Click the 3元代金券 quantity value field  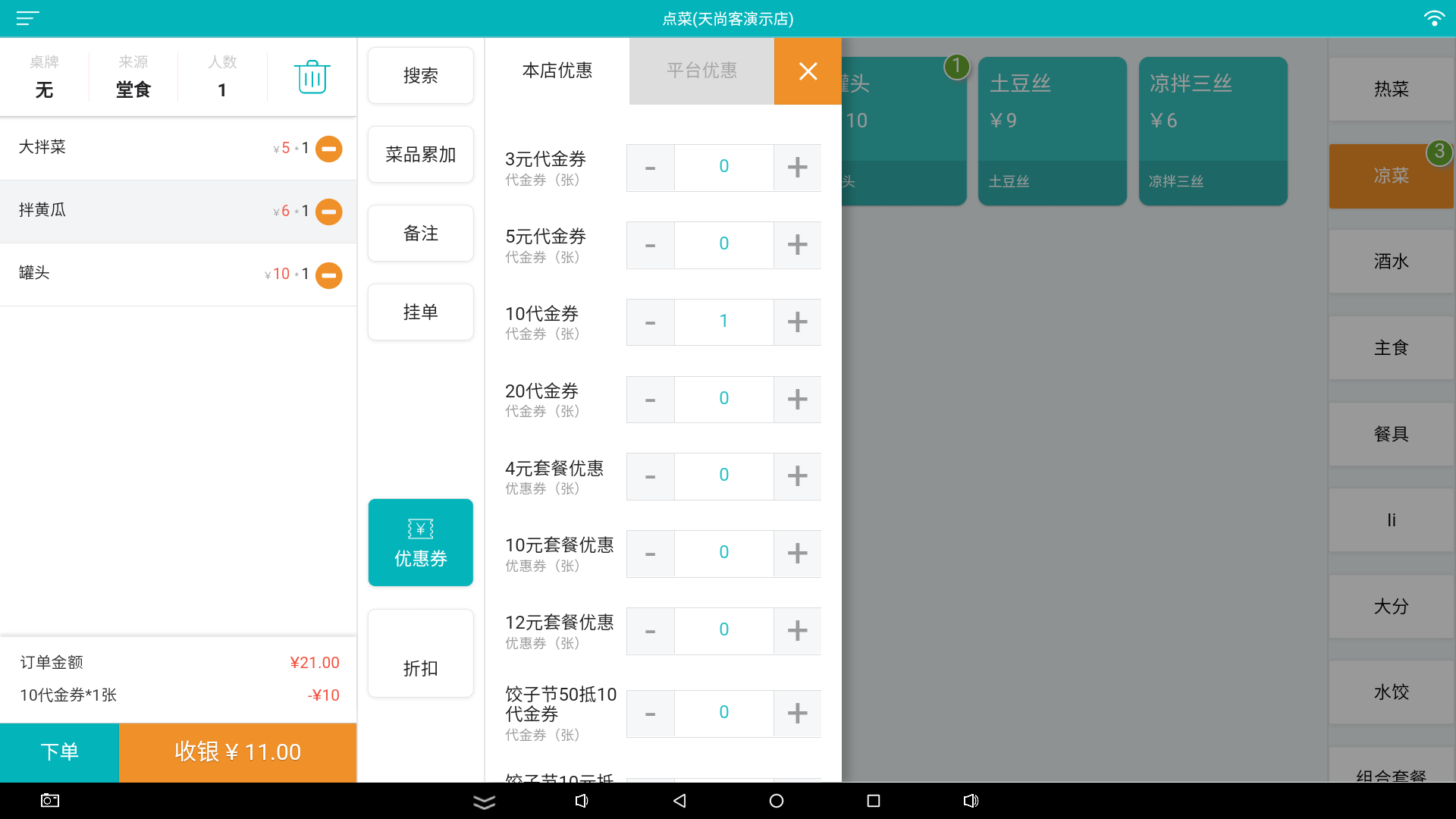pos(724,168)
